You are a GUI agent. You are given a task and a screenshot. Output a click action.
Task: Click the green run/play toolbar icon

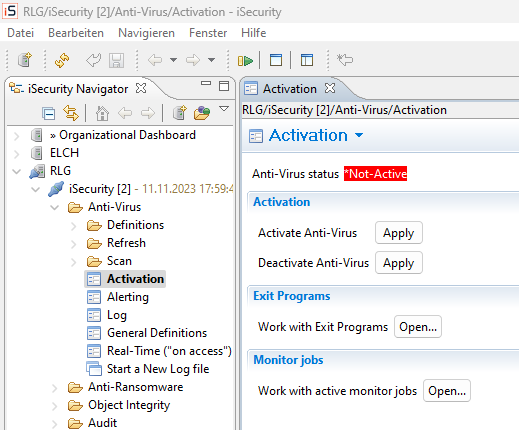click(245, 61)
